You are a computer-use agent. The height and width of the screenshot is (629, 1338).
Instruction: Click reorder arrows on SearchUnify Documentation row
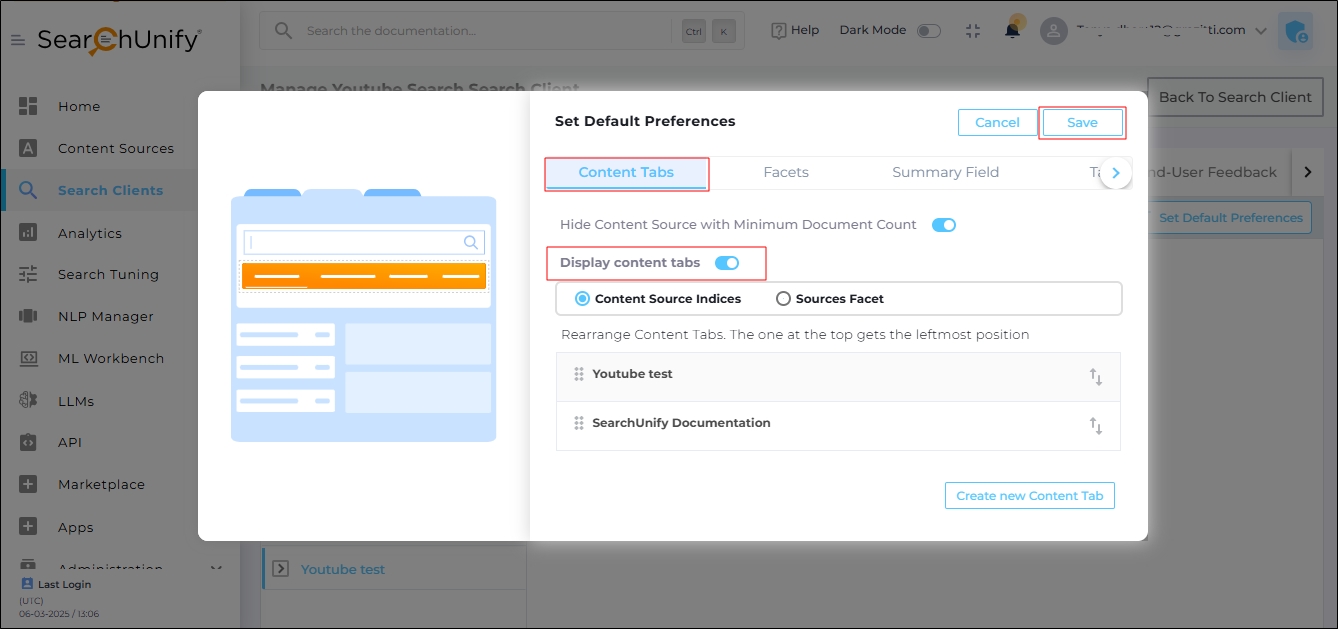click(1096, 426)
